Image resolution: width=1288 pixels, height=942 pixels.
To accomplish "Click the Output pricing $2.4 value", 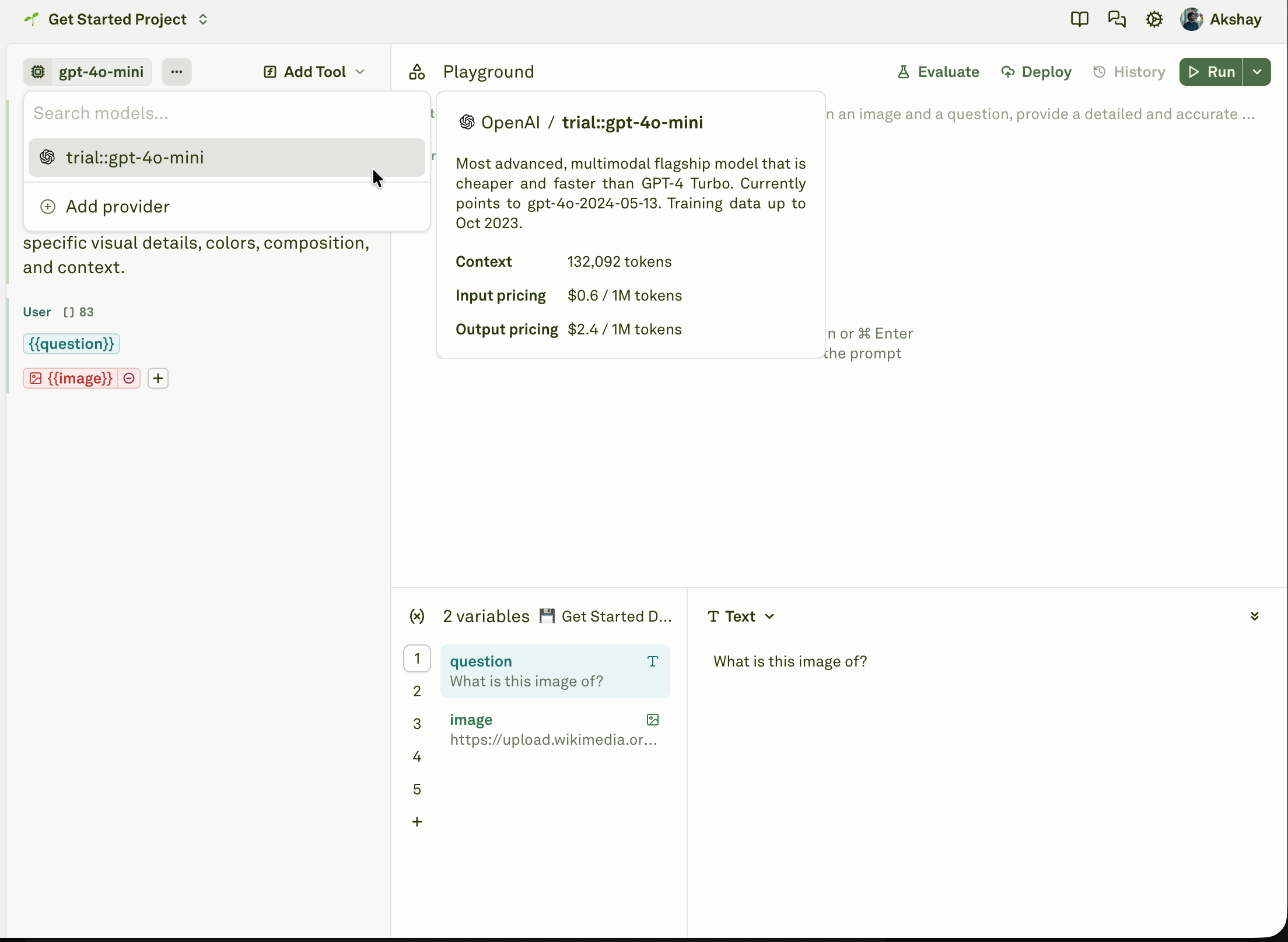I will pos(625,329).
